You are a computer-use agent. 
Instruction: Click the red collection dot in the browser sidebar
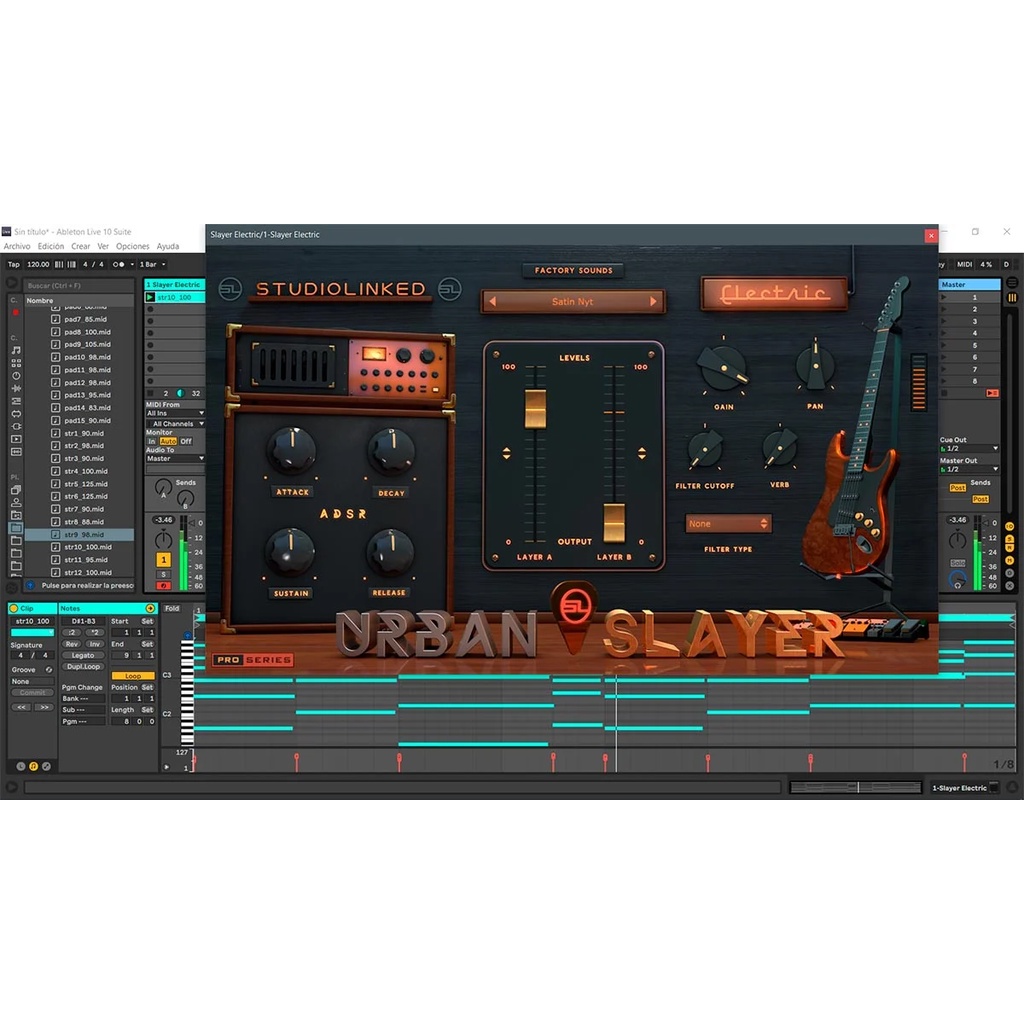coord(16,313)
